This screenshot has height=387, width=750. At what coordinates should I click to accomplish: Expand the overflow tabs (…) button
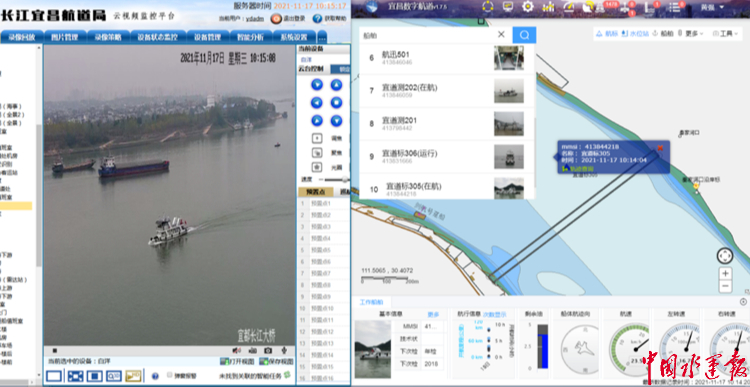pos(322,37)
